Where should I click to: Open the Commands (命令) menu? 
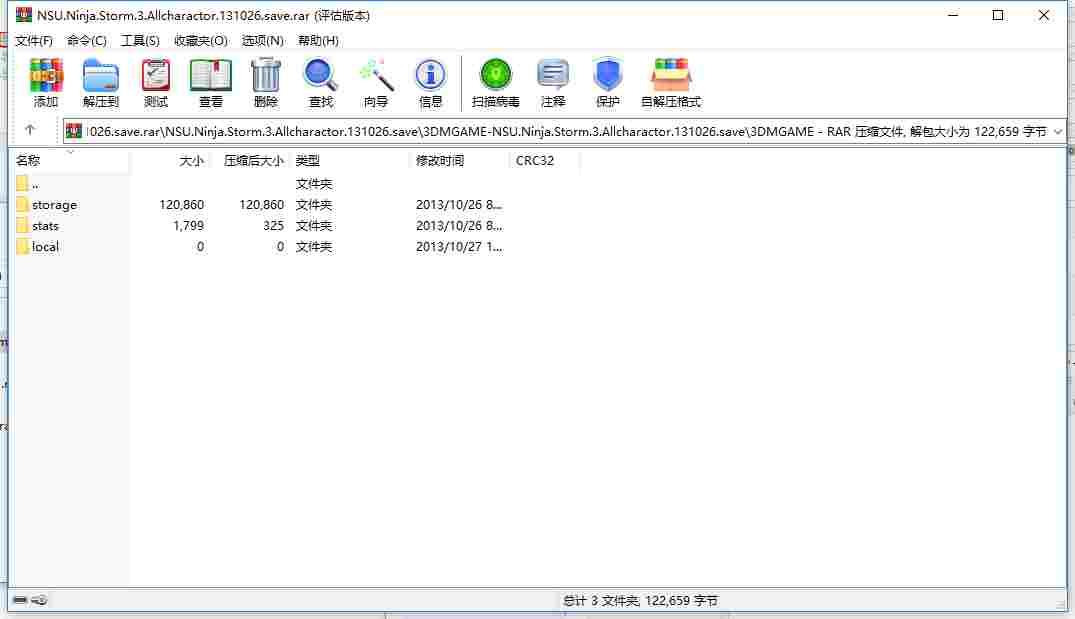(x=86, y=40)
